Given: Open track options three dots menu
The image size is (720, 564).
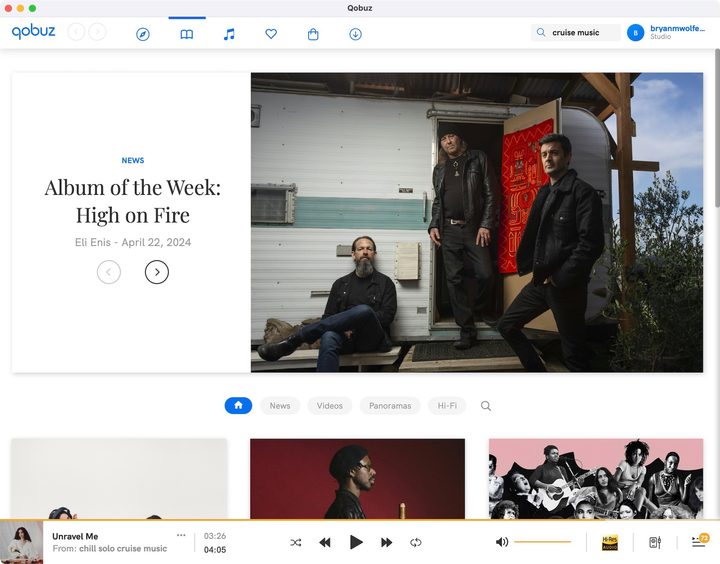Looking at the screenshot, I should coord(181,535).
